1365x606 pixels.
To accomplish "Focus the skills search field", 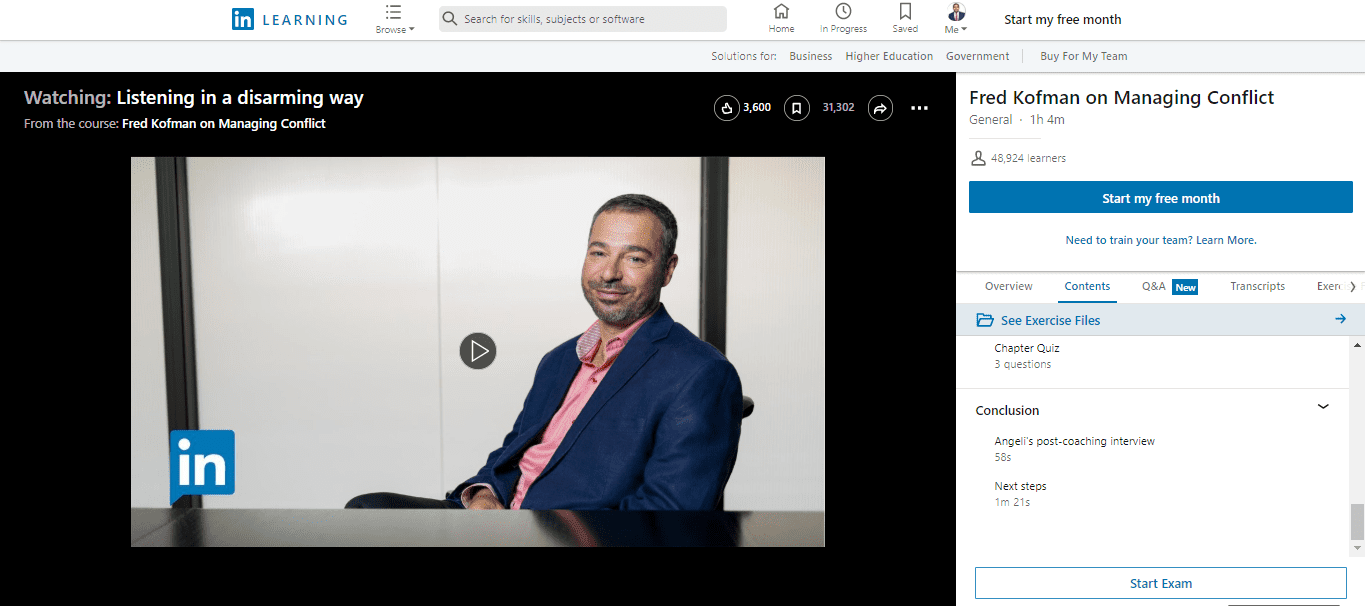I will point(583,19).
